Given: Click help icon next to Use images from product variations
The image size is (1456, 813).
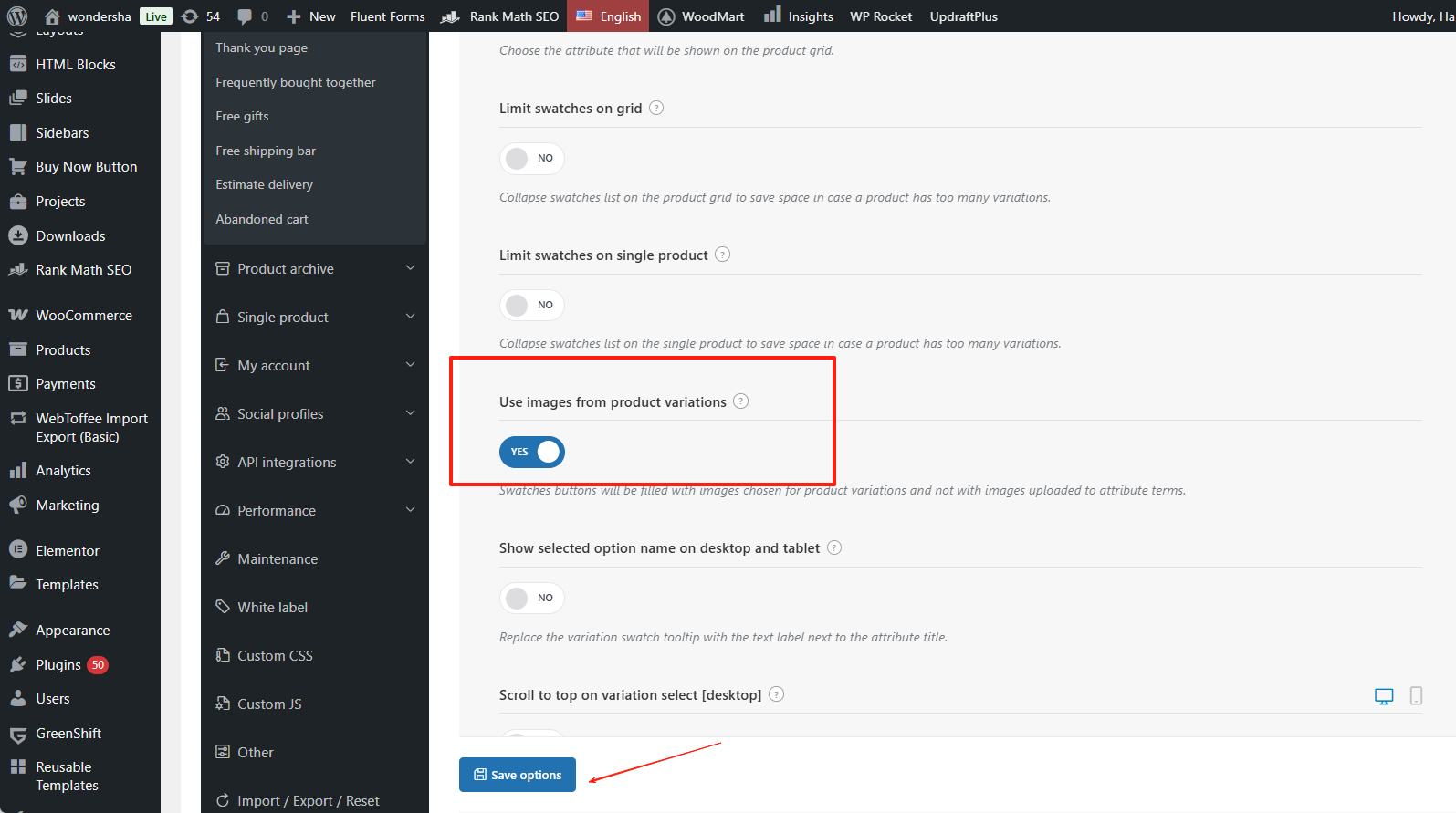Looking at the screenshot, I should click(x=741, y=401).
